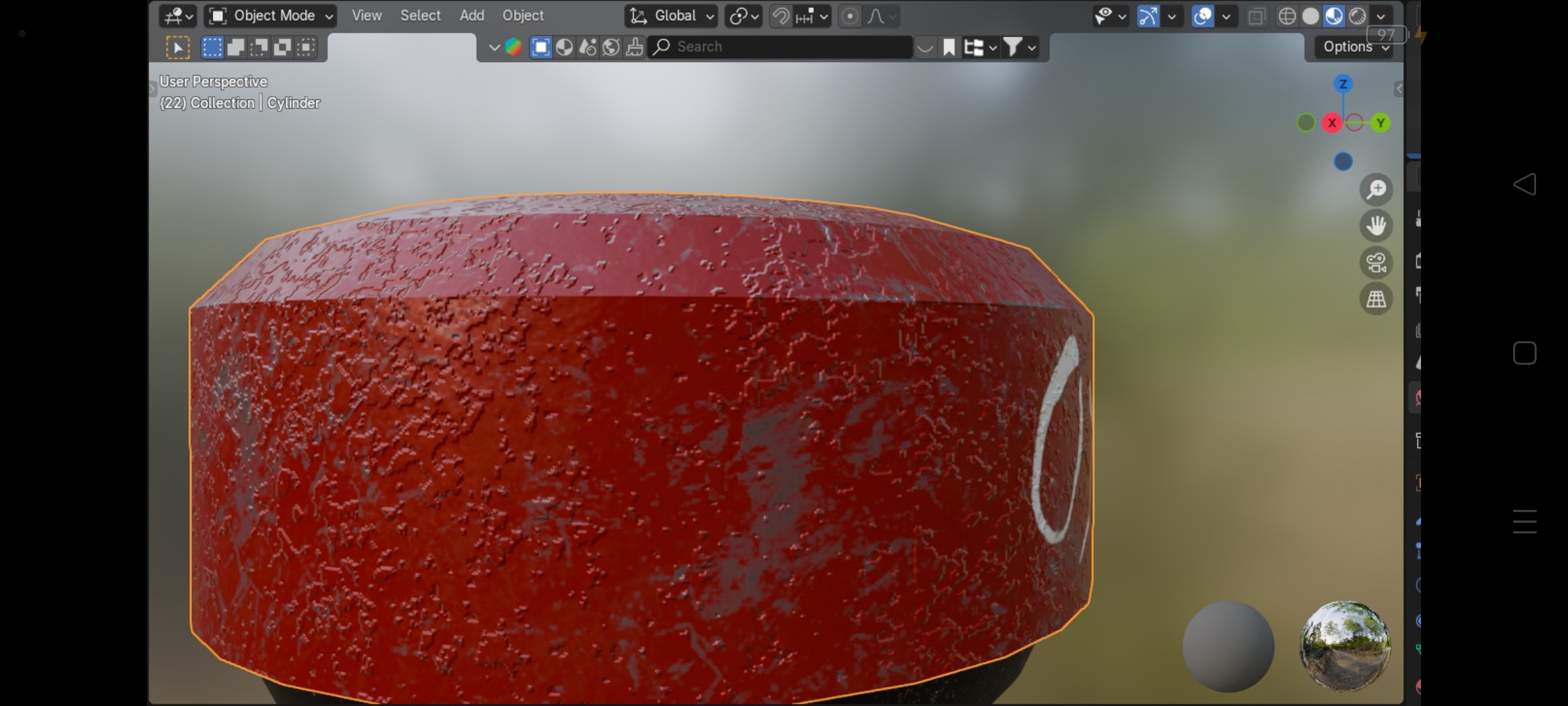
Task: Select the Zoom tool in the viewport sidebar
Action: 1377,189
